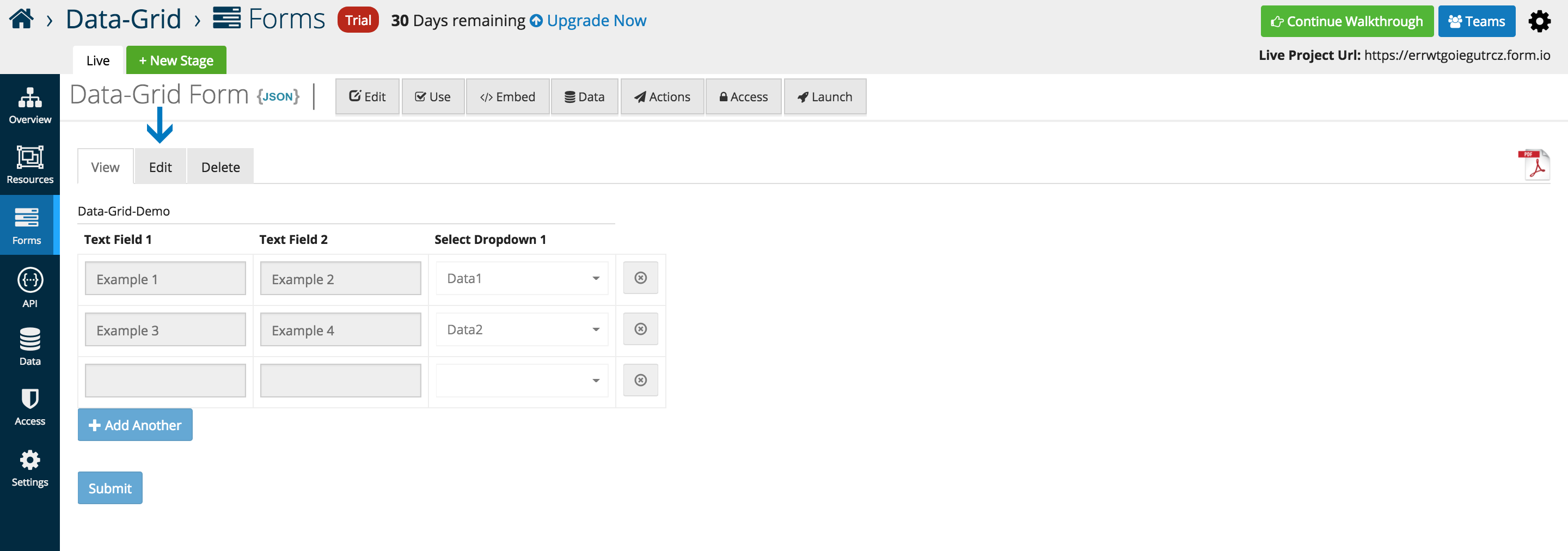Image resolution: width=1568 pixels, height=551 pixels.
Task: Open Resources in the sidebar
Action: click(30, 164)
